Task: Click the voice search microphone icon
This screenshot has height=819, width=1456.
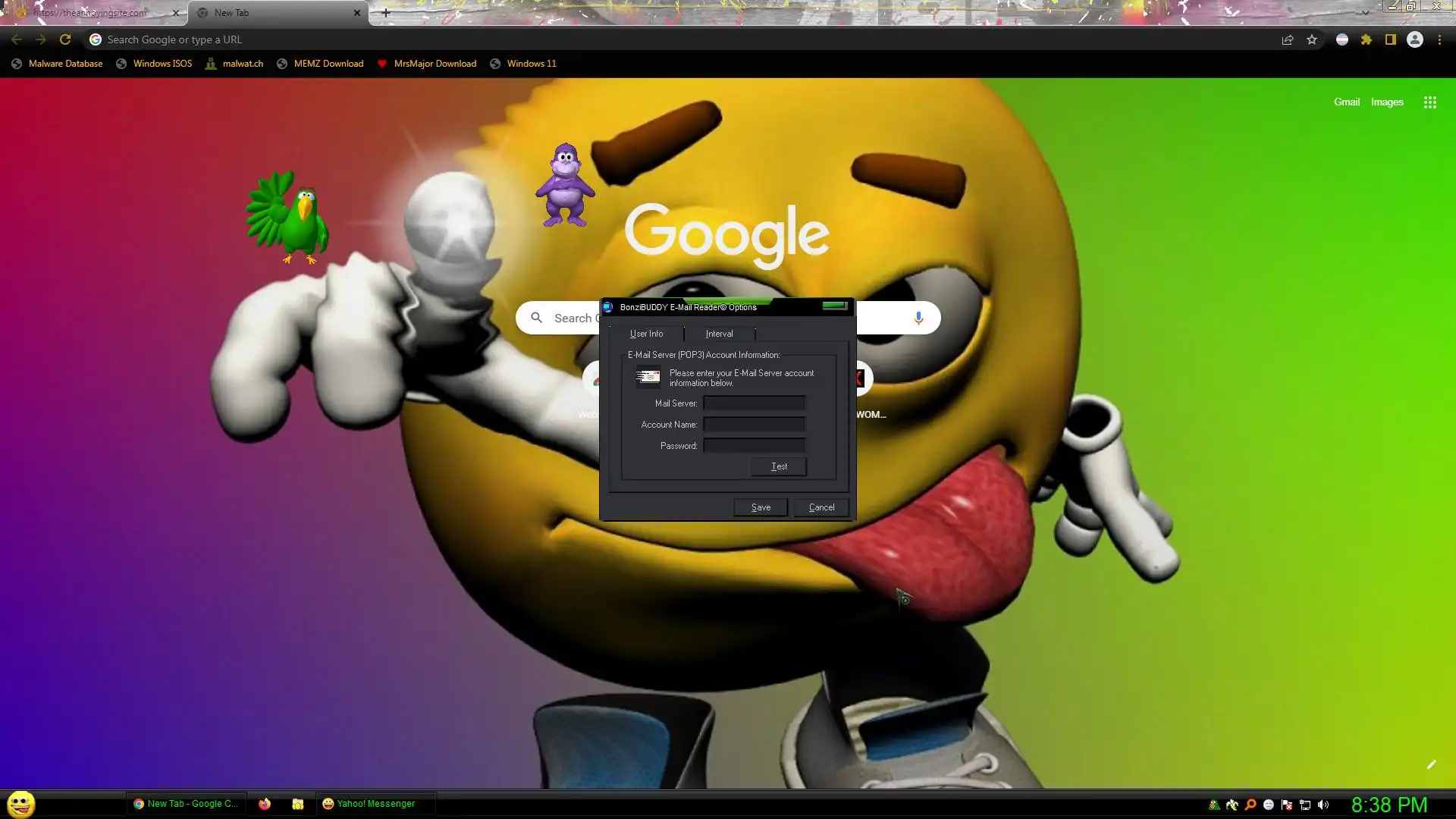Action: 918,318
